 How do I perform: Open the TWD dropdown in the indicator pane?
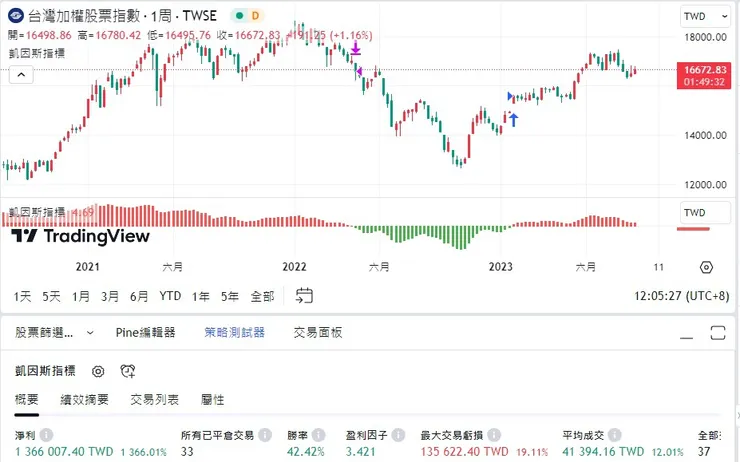click(x=705, y=212)
